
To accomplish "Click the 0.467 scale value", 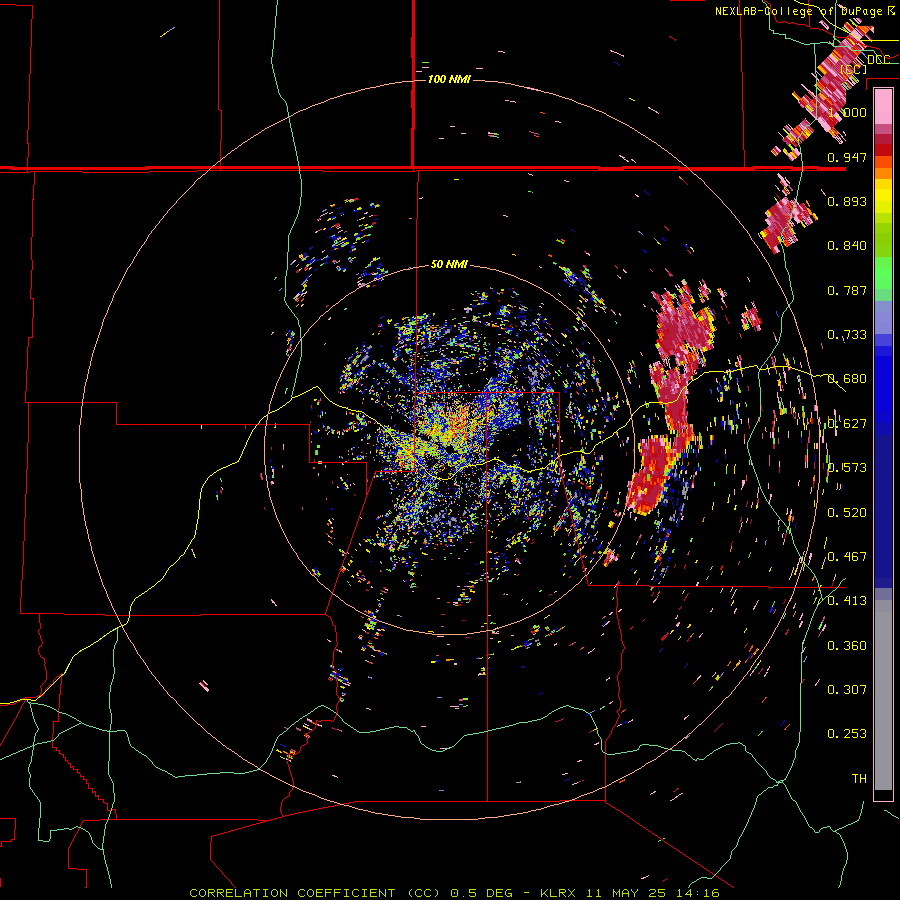I will [x=847, y=556].
